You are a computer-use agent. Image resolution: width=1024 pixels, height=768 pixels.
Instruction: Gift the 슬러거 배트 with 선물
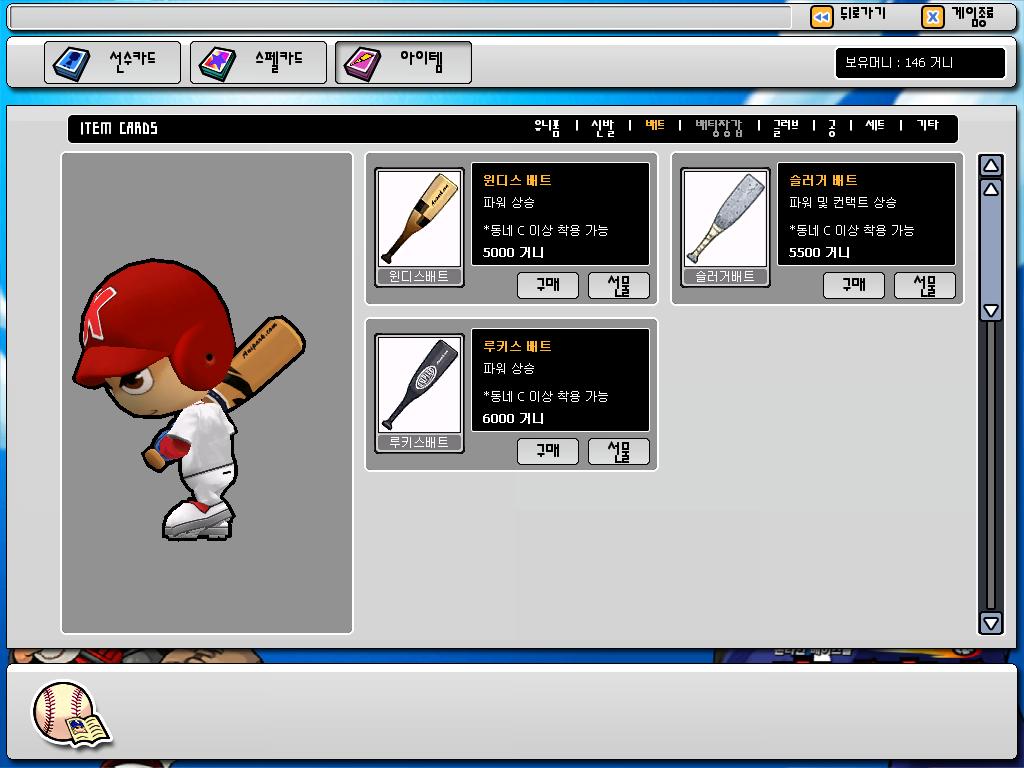(x=925, y=285)
